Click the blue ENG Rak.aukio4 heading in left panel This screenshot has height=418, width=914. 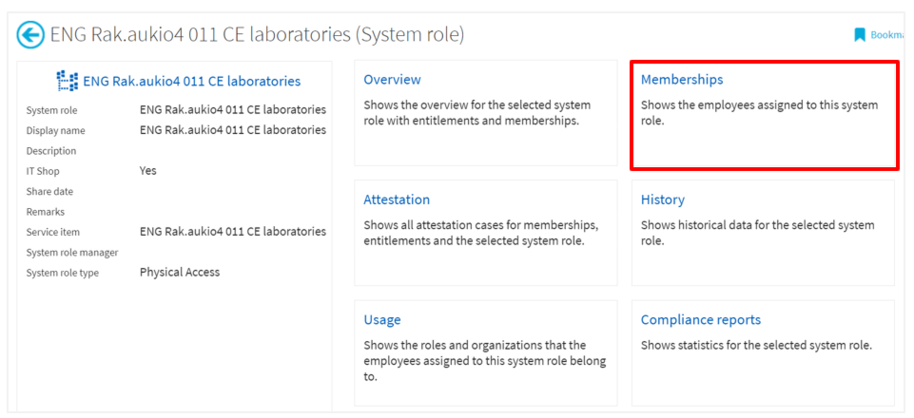[x=191, y=81]
